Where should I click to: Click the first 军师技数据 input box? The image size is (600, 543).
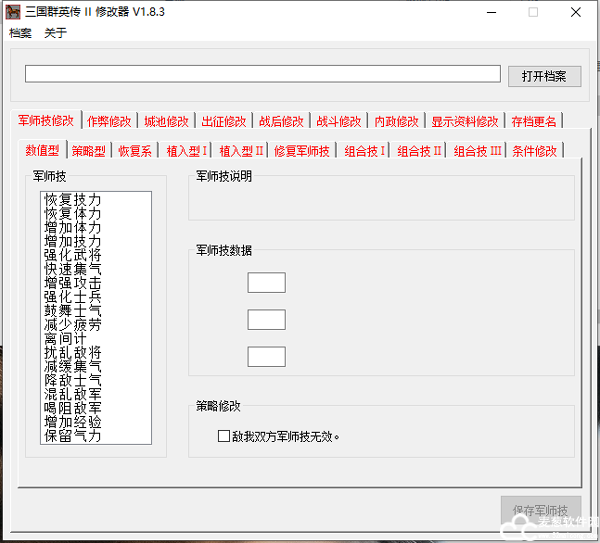[266, 283]
